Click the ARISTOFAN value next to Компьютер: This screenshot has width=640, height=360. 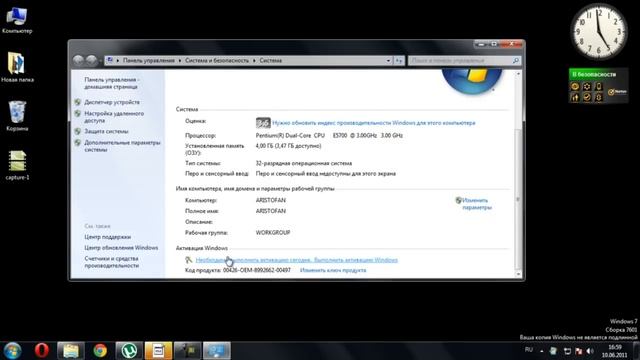point(271,200)
